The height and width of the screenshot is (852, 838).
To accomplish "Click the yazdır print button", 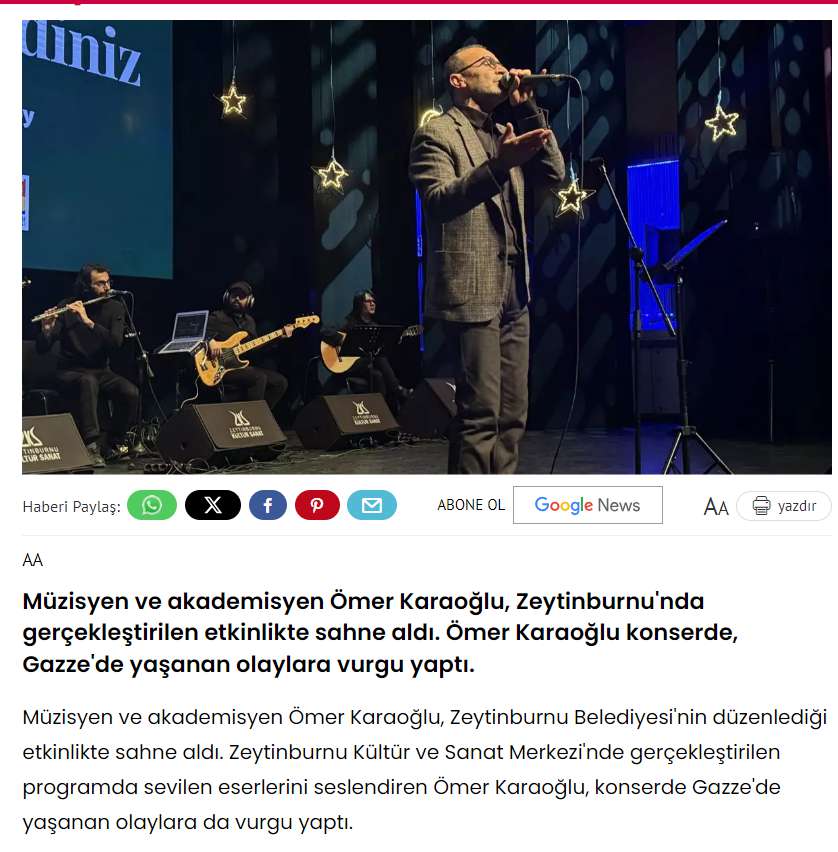I will point(784,506).
